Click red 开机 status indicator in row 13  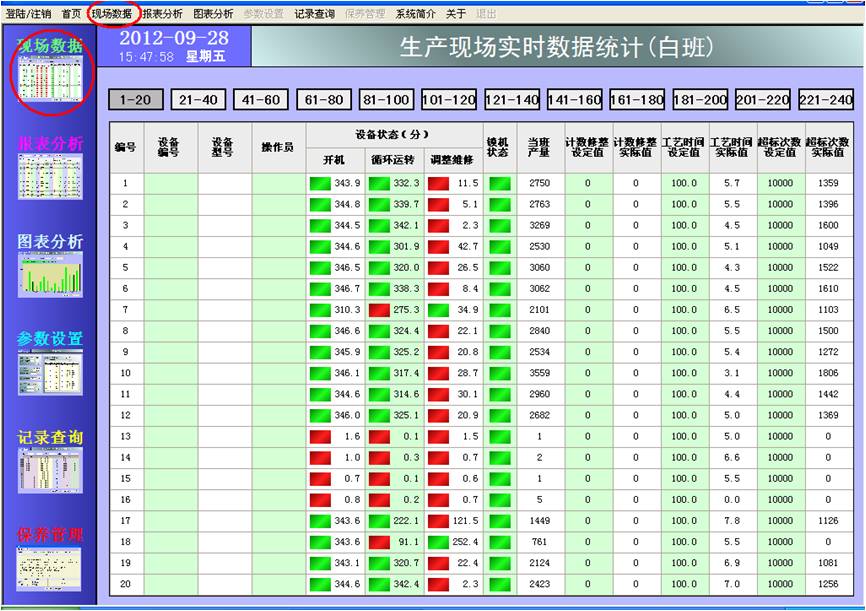coord(321,437)
